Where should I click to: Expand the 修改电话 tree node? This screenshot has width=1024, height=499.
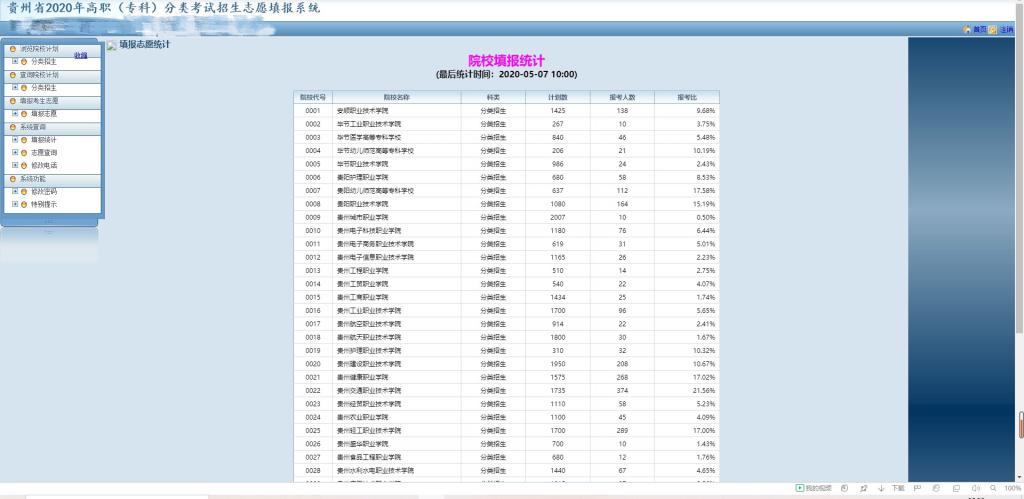click(15, 166)
